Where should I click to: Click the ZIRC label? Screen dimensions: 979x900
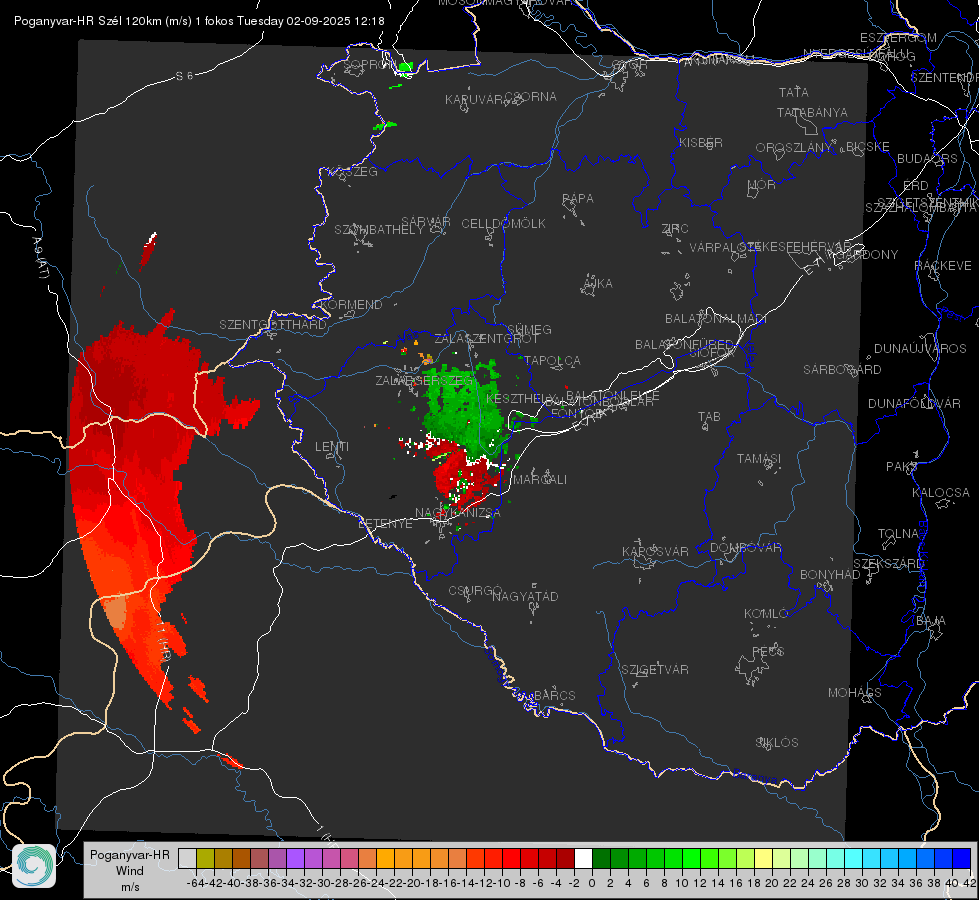click(x=675, y=229)
